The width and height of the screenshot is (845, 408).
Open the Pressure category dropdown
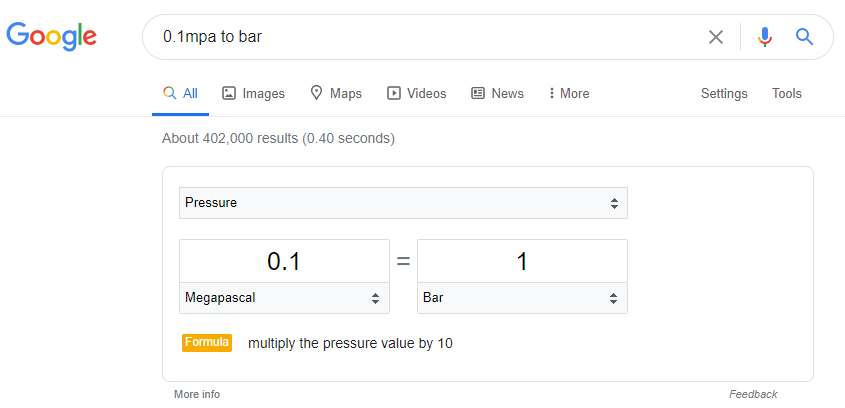403,203
